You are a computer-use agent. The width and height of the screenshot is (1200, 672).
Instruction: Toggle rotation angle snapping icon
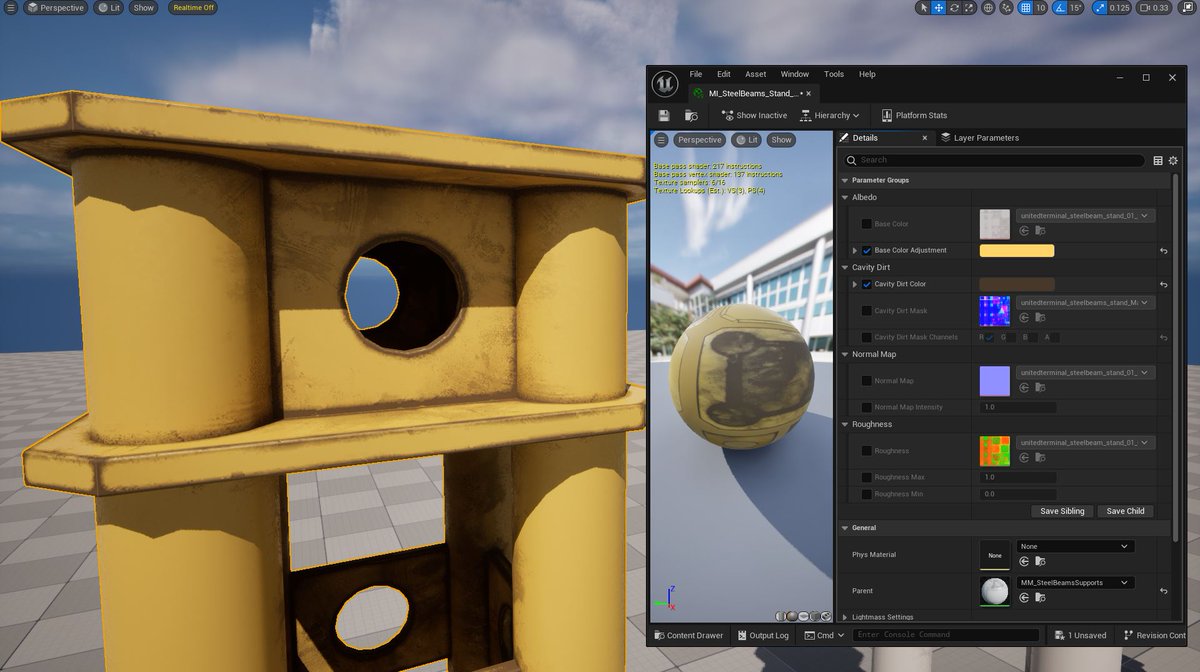click(x=1060, y=8)
